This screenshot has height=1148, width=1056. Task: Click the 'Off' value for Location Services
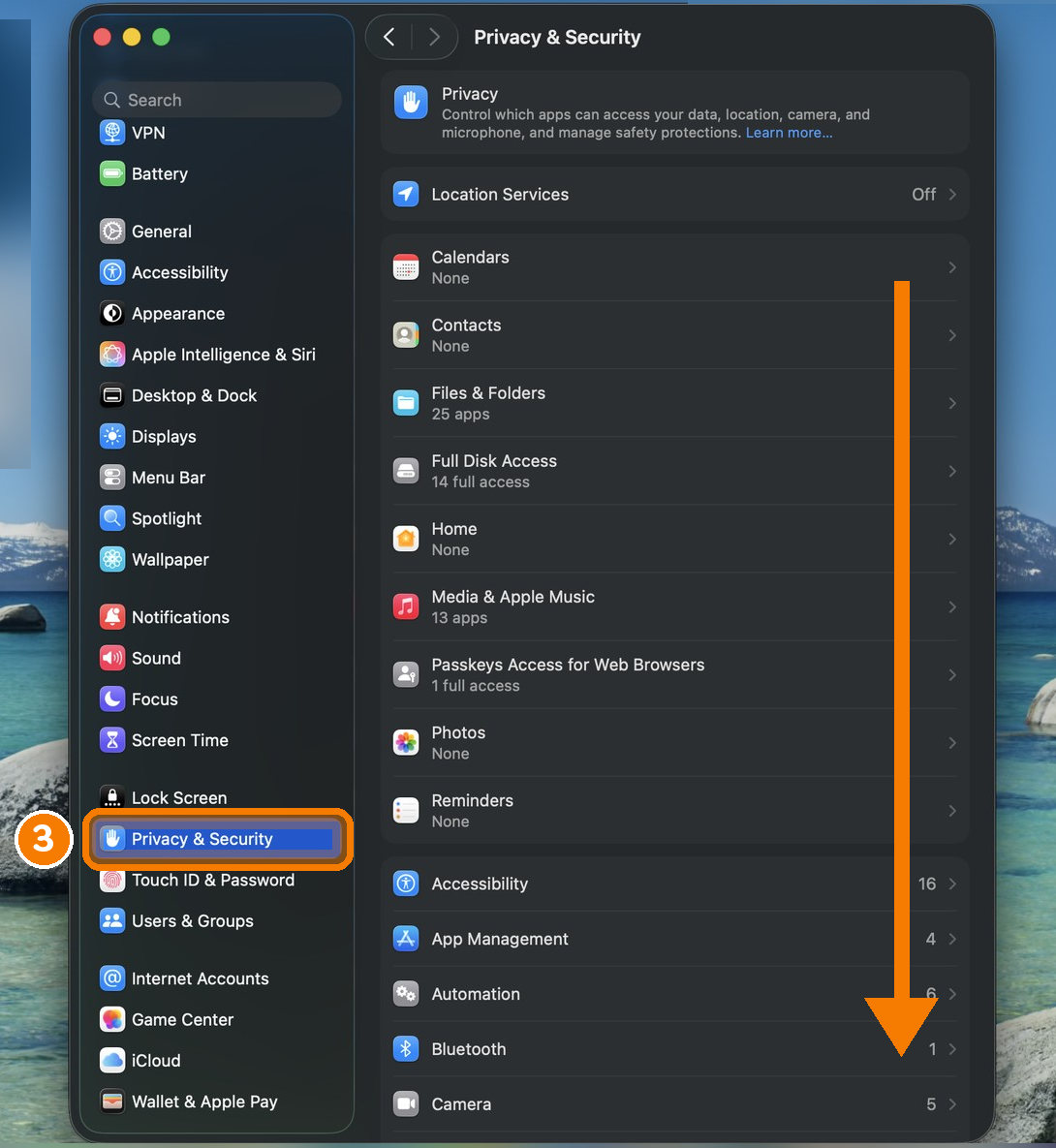tap(923, 194)
